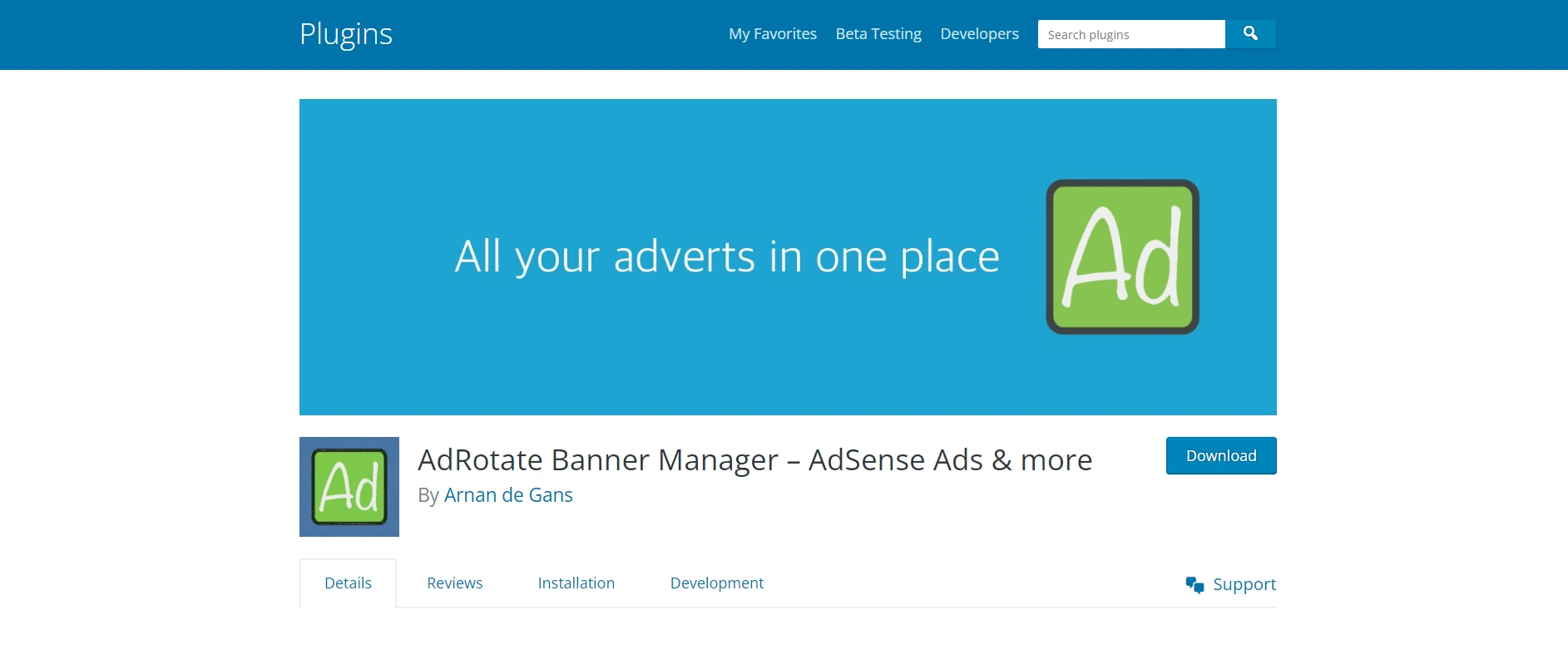
Task: Open the Installation tab
Action: coord(576,583)
